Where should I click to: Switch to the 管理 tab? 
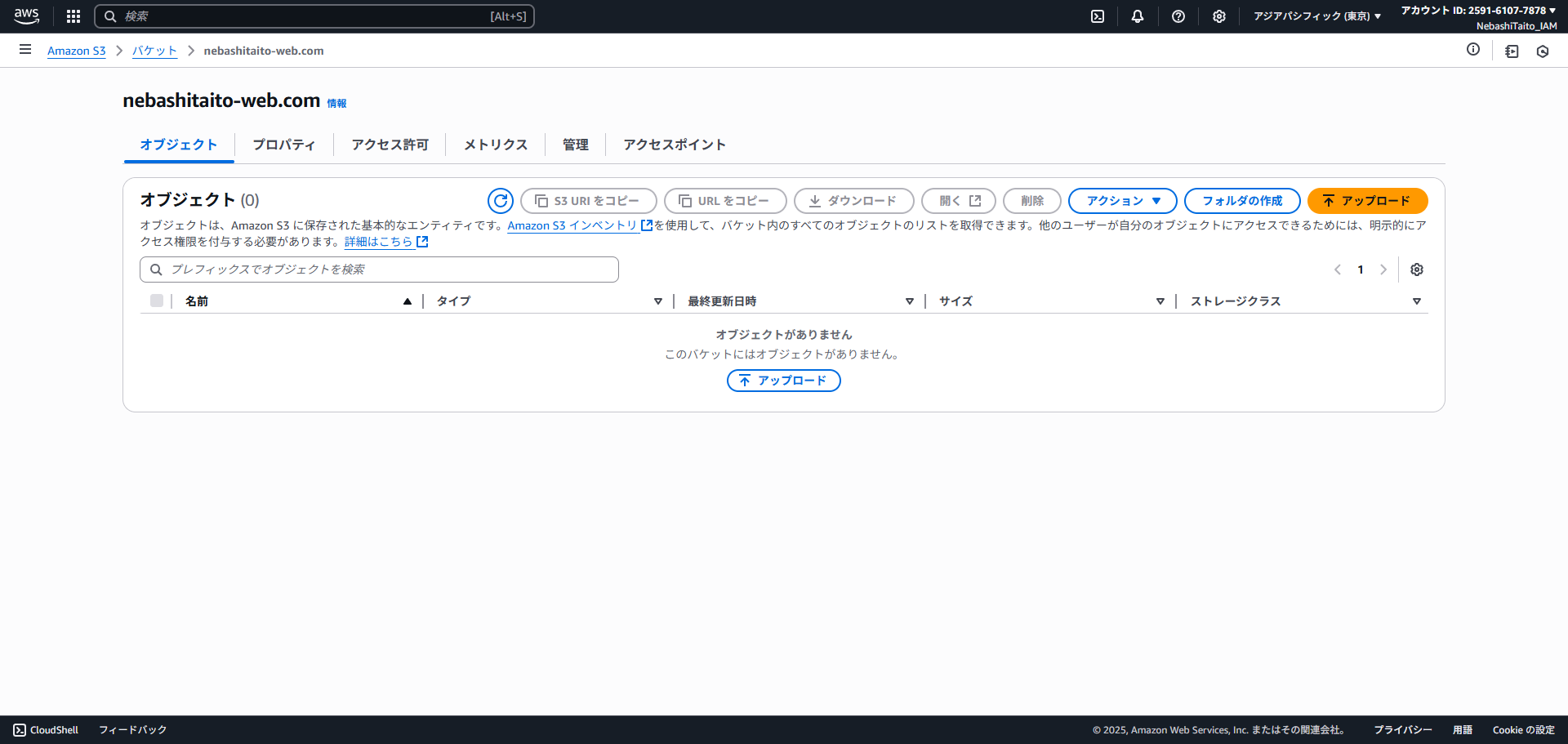pyautogui.click(x=576, y=145)
